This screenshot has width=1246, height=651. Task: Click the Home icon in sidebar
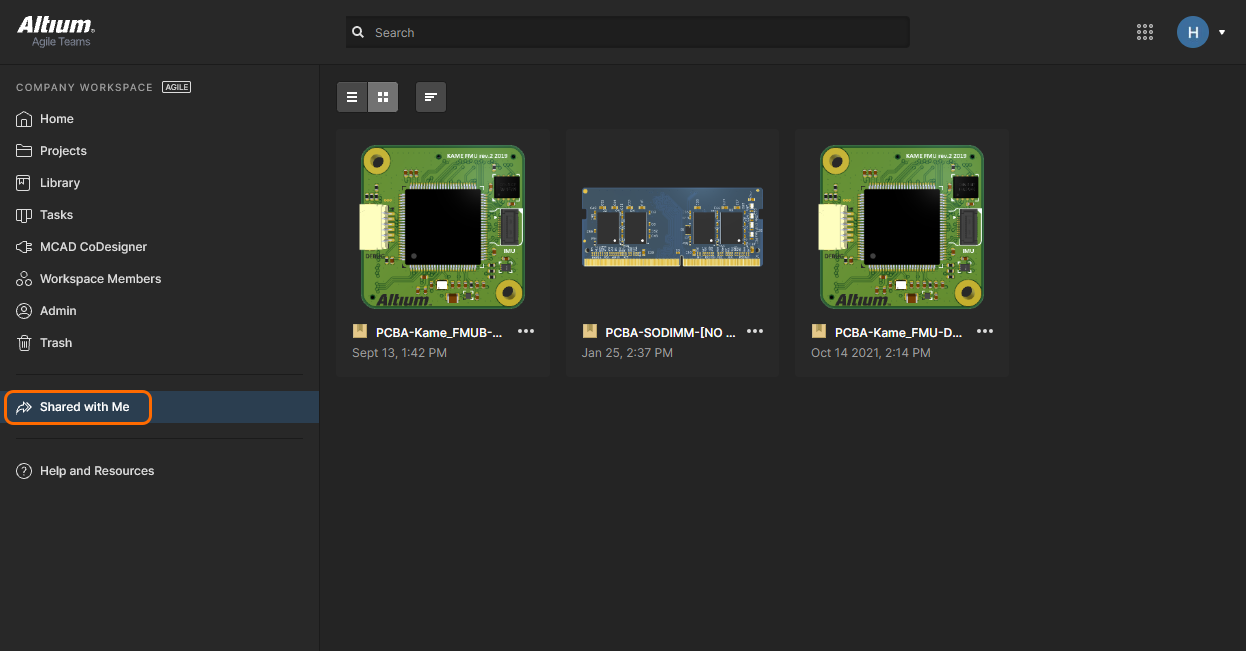pos(25,119)
